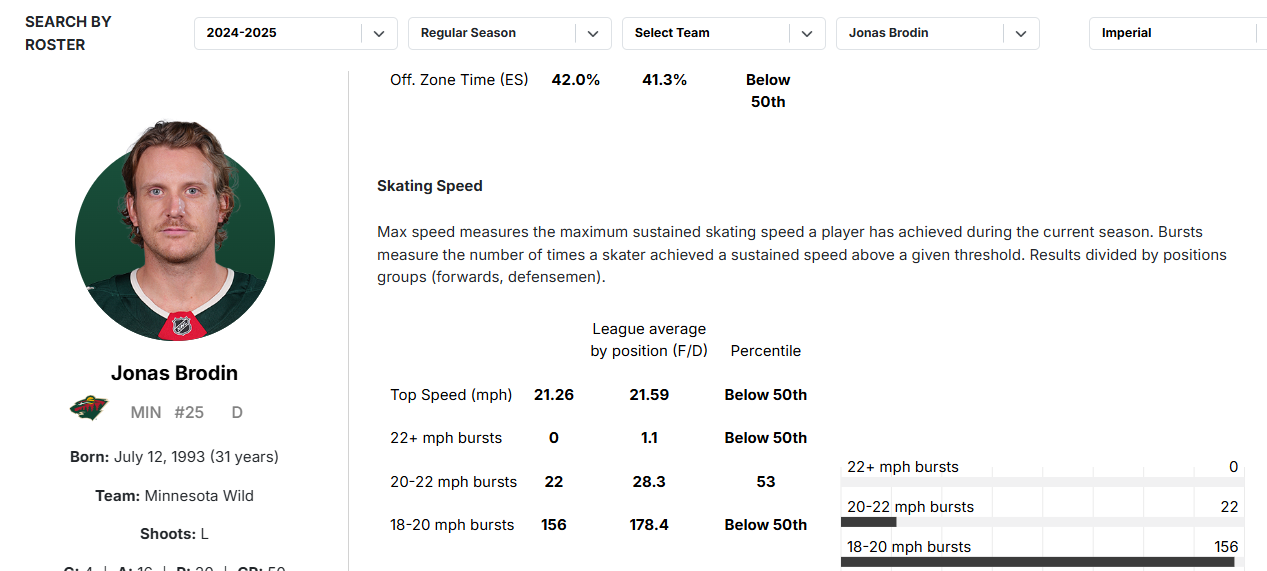This screenshot has height=571, width=1267.
Task: Click the chevron arrow beside Jonas Brodin
Action: (1021, 33)
